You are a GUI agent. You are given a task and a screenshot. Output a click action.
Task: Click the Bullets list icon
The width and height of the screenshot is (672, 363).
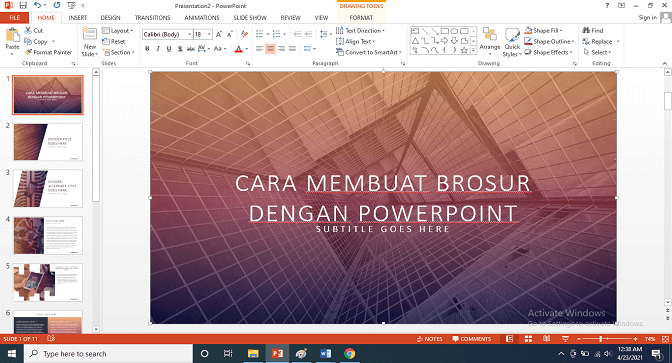tap(259, 34)
